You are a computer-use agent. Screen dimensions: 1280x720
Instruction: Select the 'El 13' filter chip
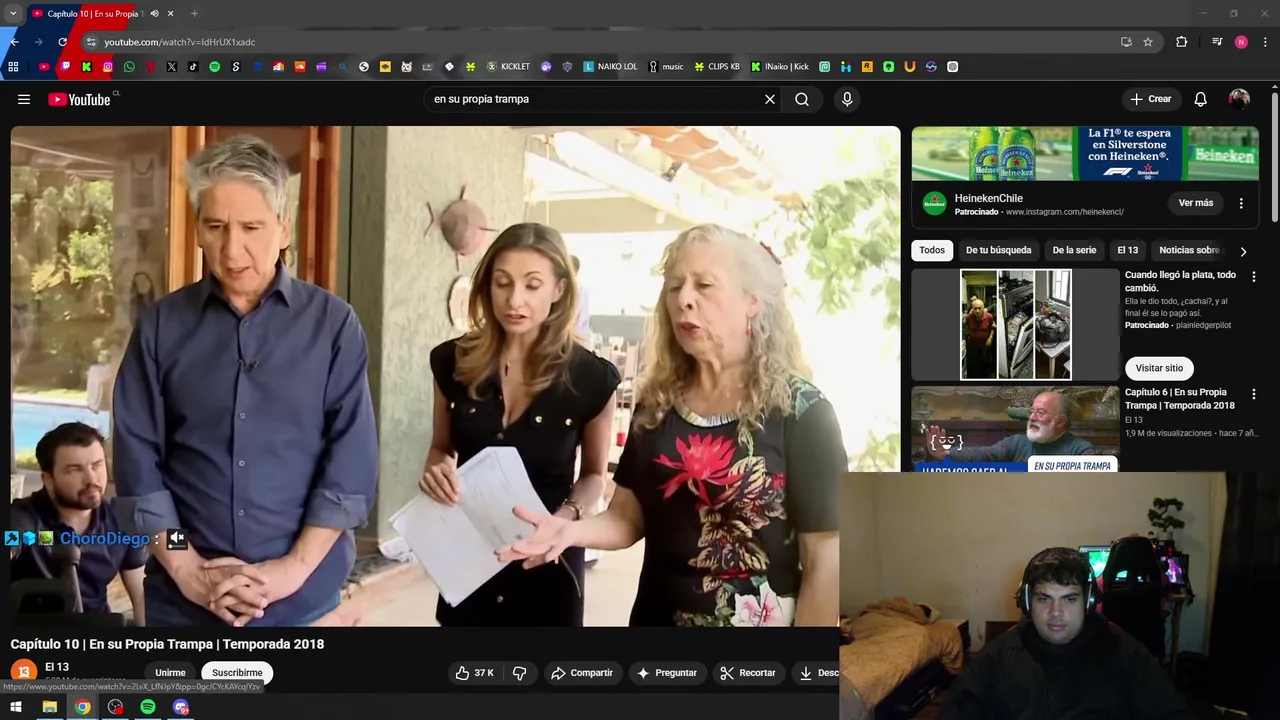click(1127, 250)
